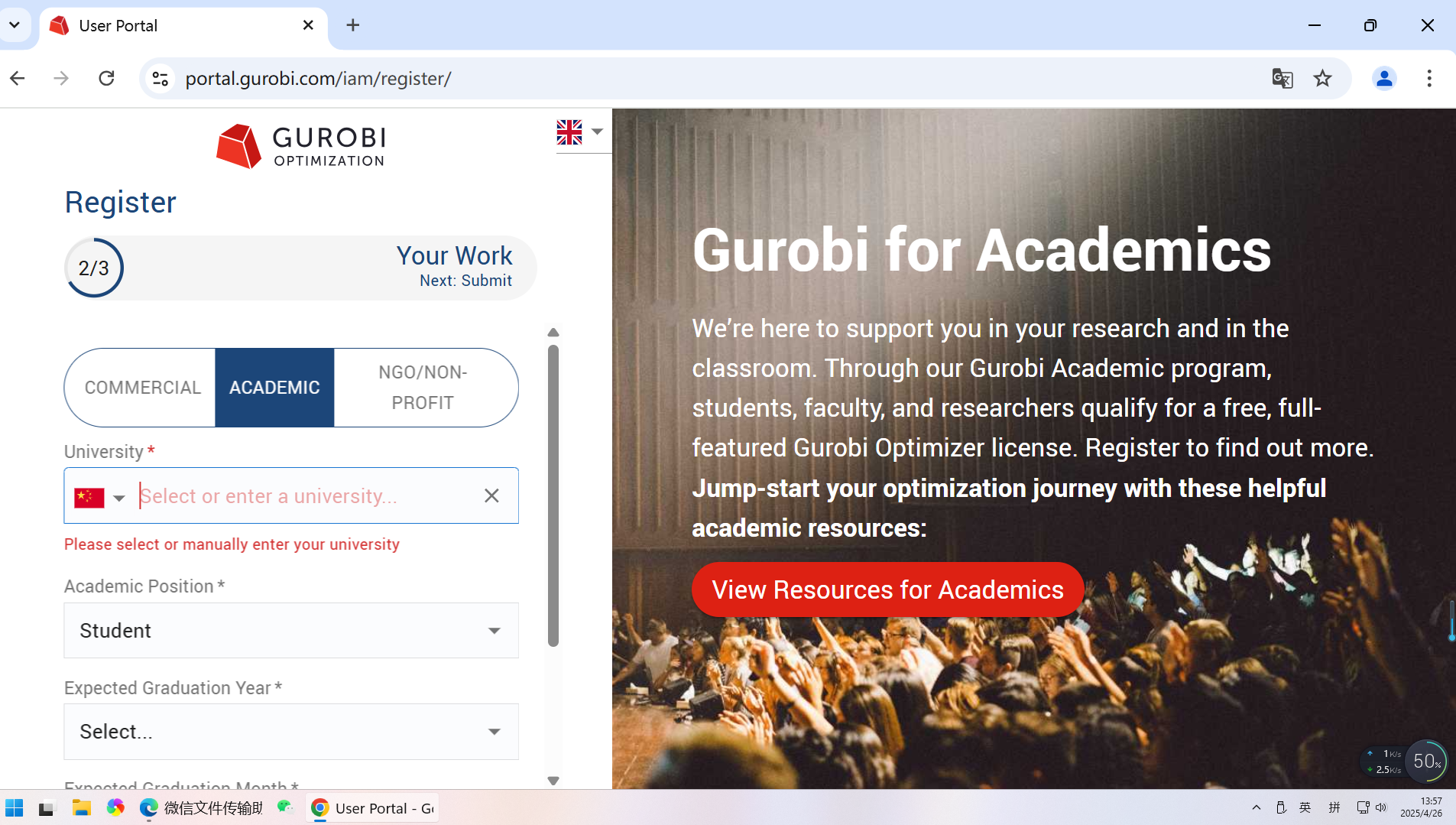Go back in browser
Screen dimensions: 1456x825
click(x=18, y=78)
